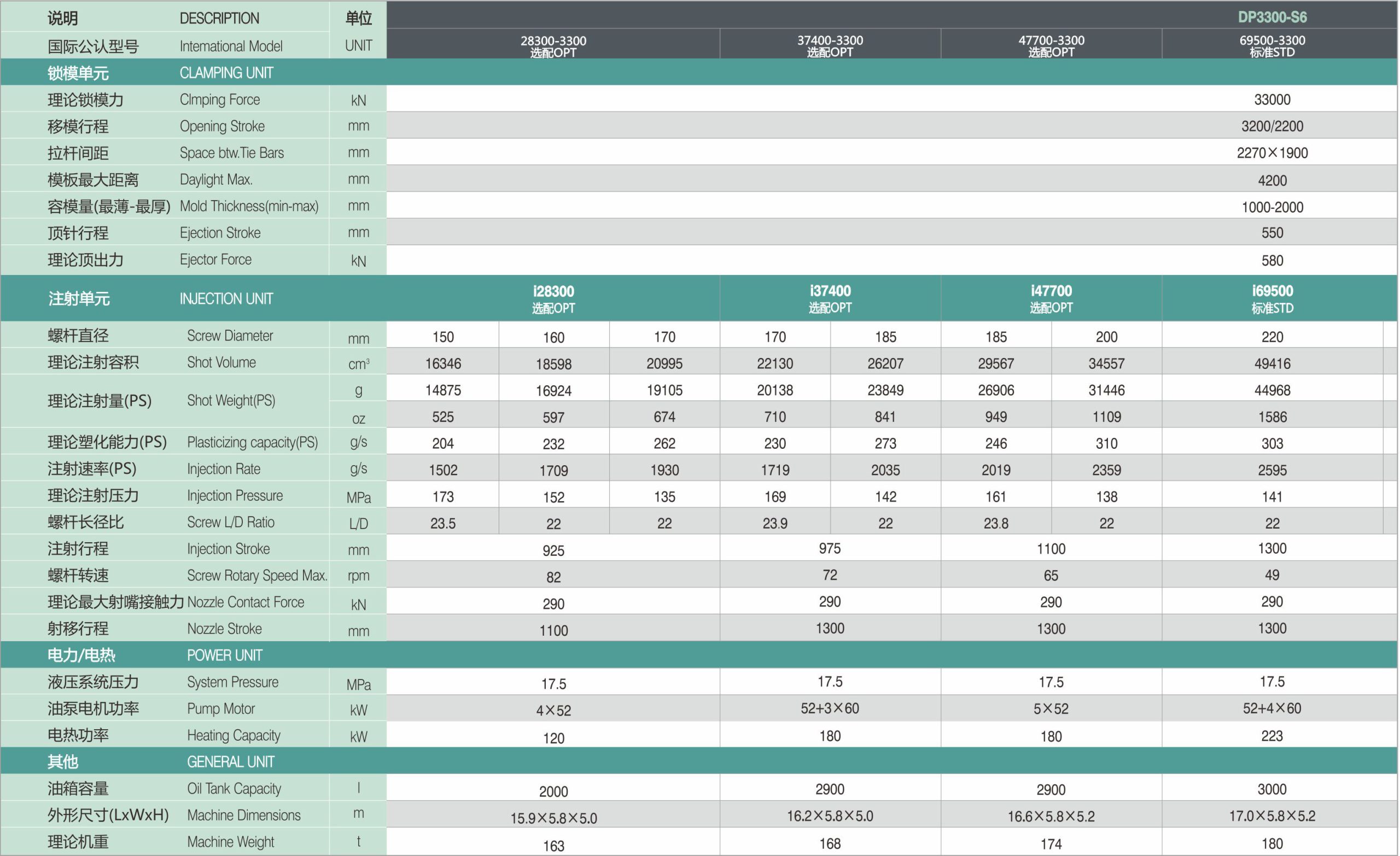The image size is (1400, 856).
Task: Select the 37400-3300 OPT column header
Action: coord(830,46)
